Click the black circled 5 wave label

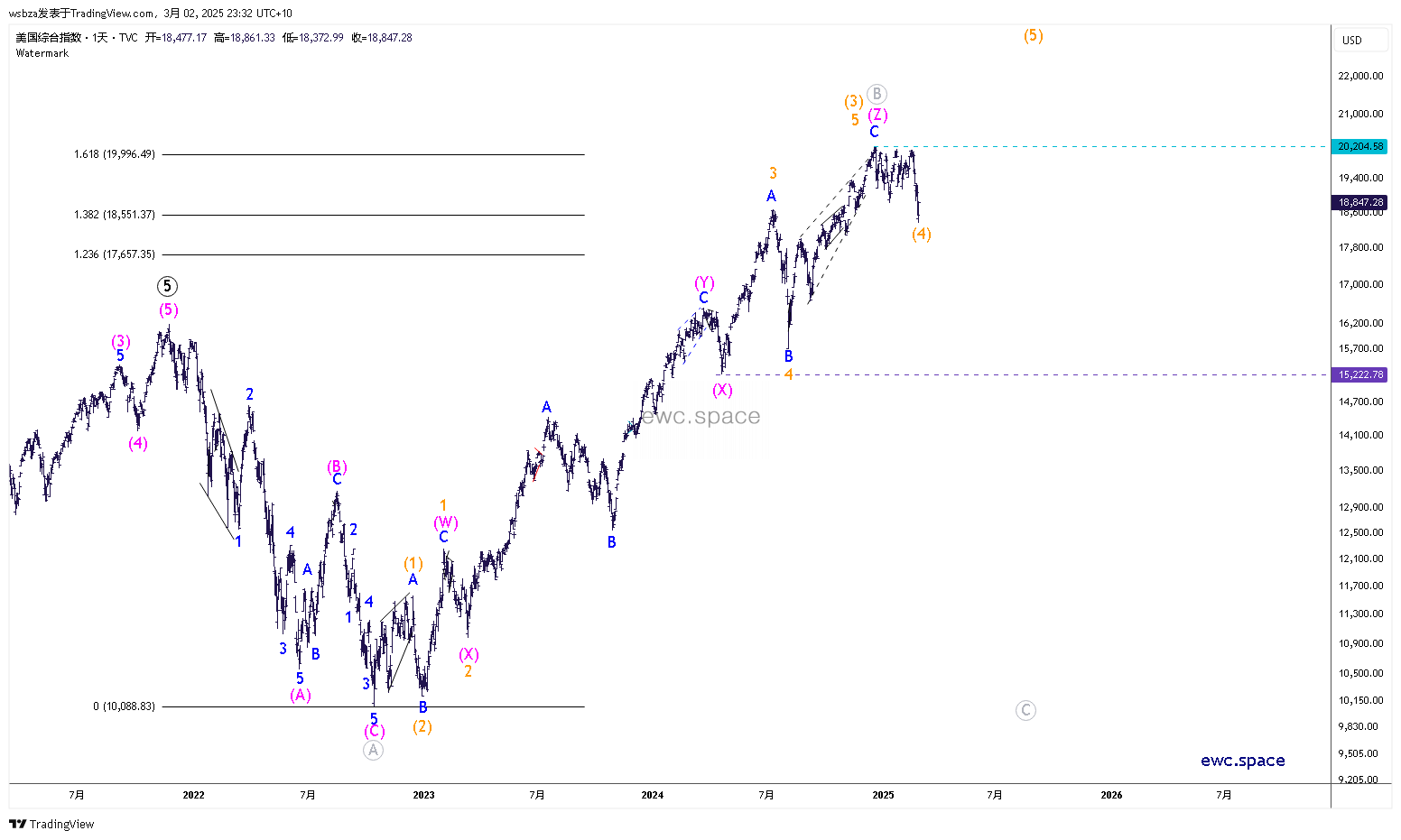tap(167, 286)
